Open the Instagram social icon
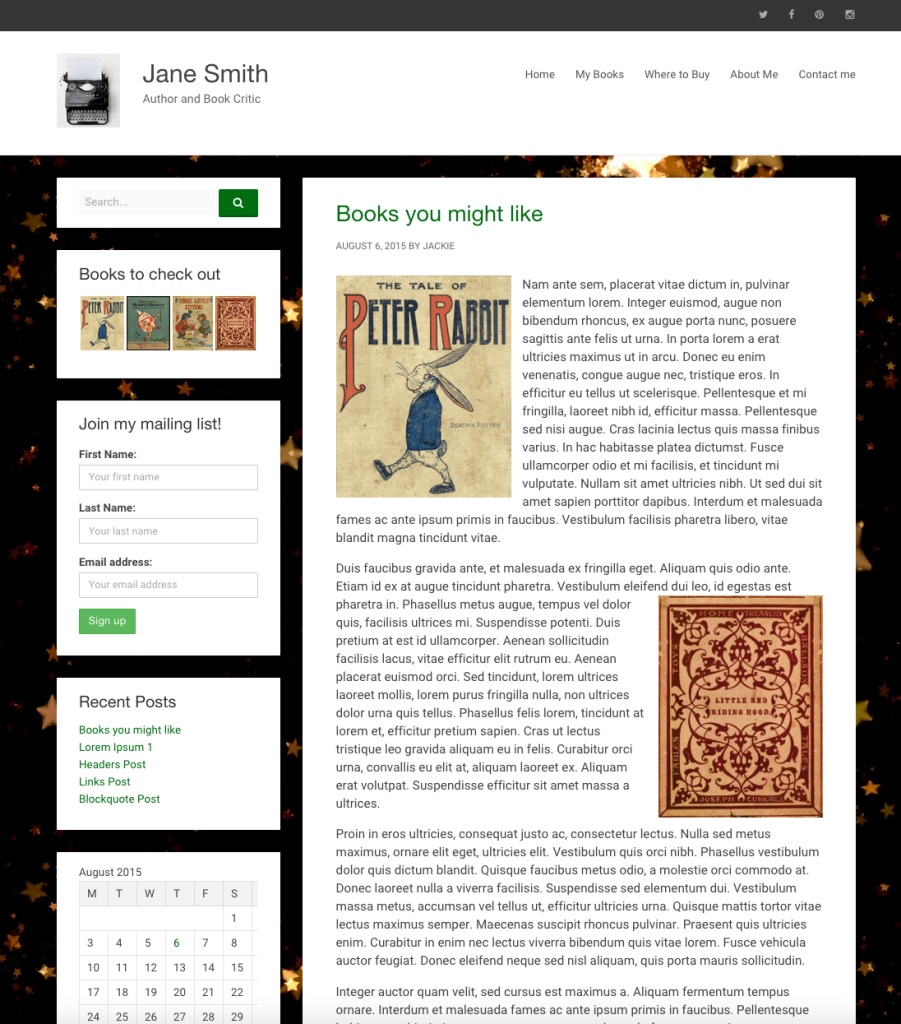The image size is (901, 1024). point(849,14)
